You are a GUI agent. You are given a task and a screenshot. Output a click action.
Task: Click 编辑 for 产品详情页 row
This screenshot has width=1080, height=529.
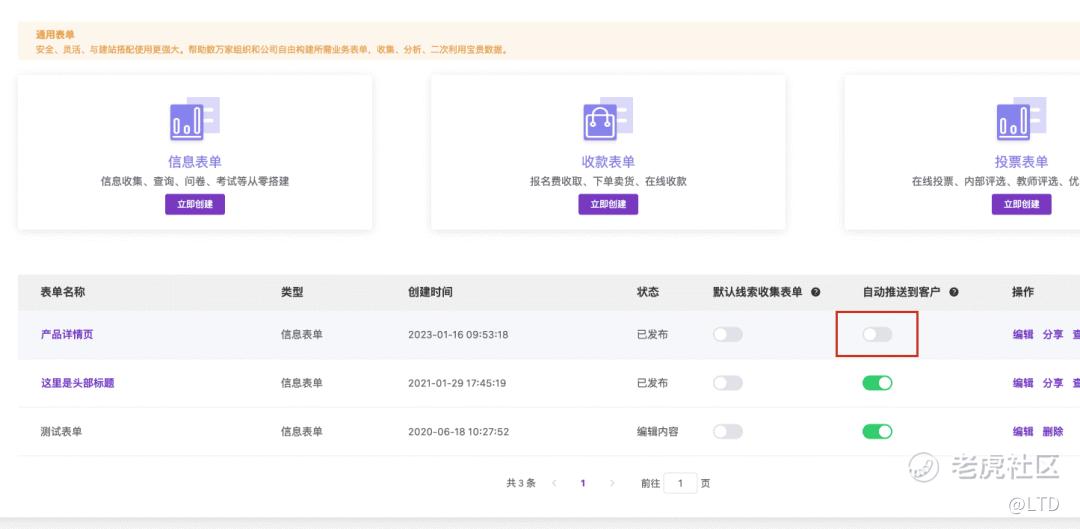[1023, 335]
